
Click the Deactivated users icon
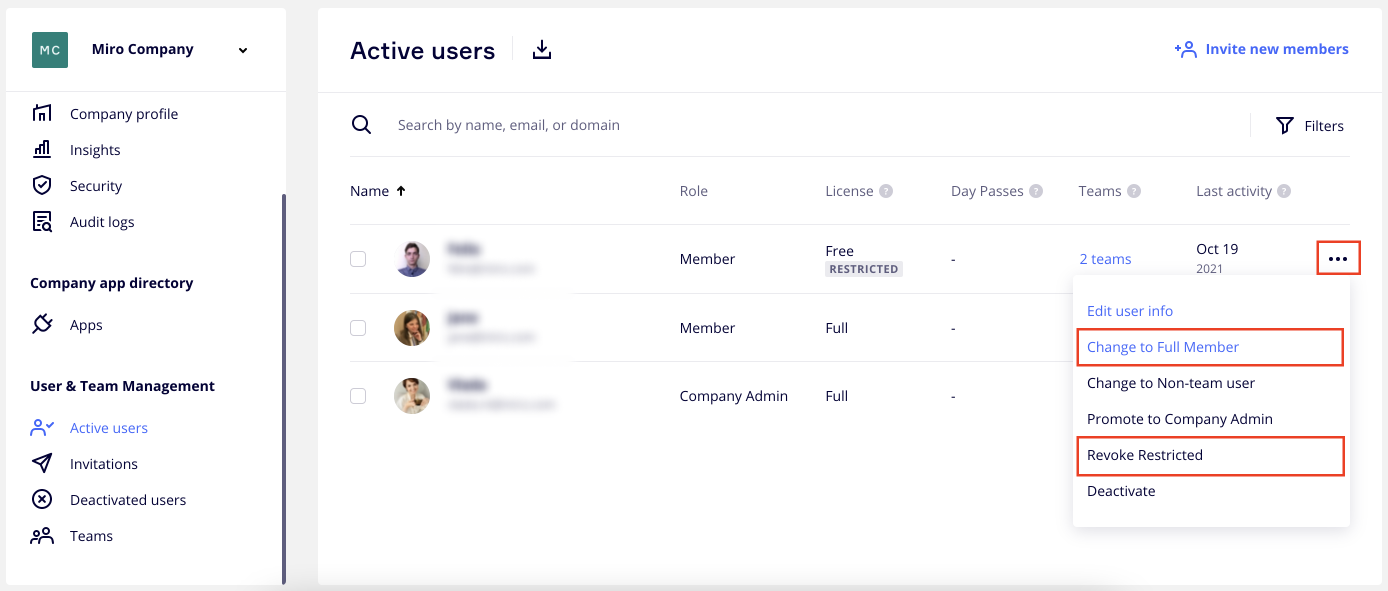(x=42, y=499)
